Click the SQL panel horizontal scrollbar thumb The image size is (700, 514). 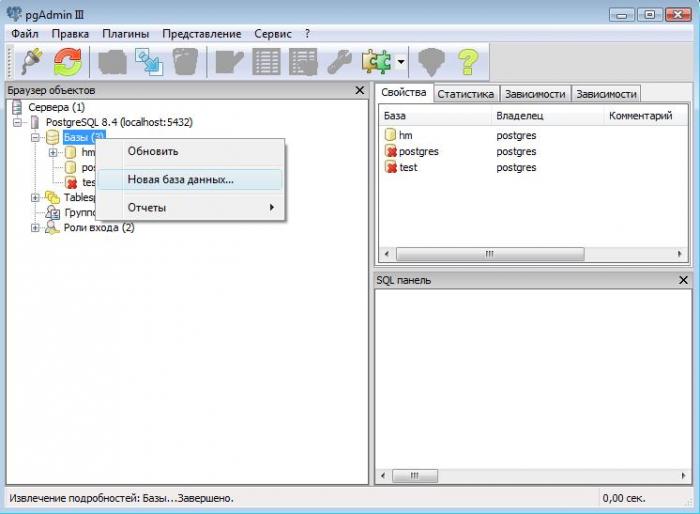(415, 476)
